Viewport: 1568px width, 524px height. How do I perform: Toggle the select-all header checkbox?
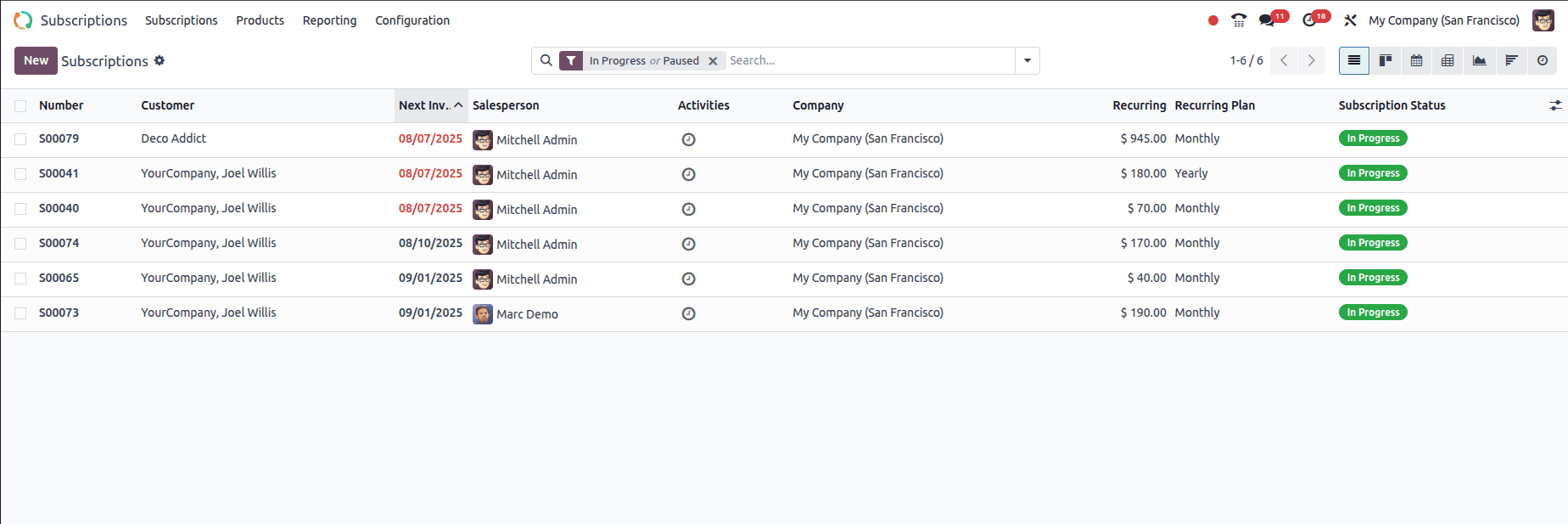[x=20, y=106]
